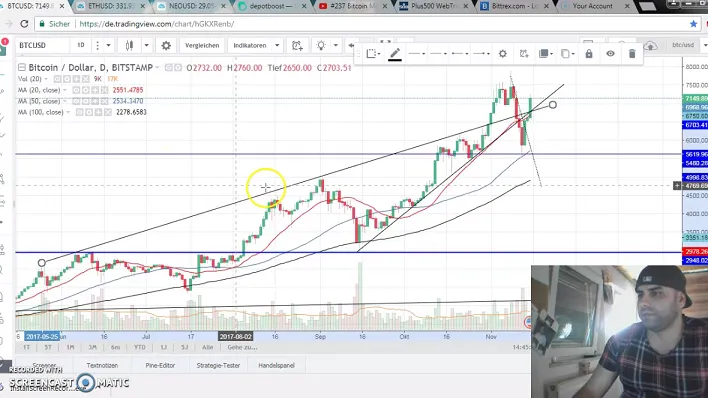Reload the page with browser refresh button
Viewport: 708px width, 398px height.
click(x=24, y=24)
